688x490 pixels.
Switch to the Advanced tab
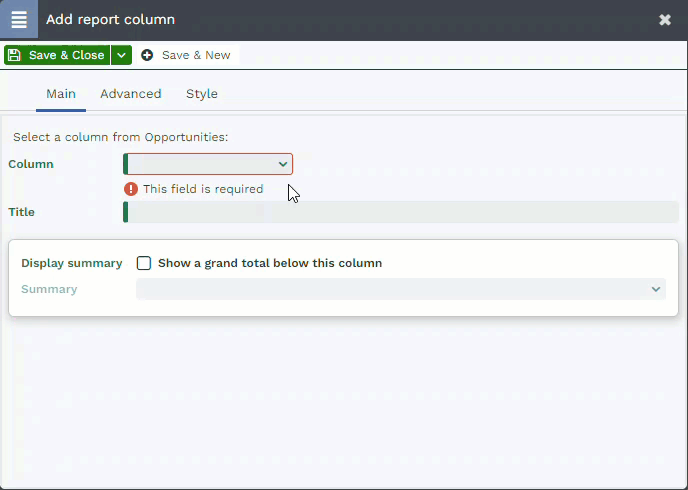coord(131,93)
